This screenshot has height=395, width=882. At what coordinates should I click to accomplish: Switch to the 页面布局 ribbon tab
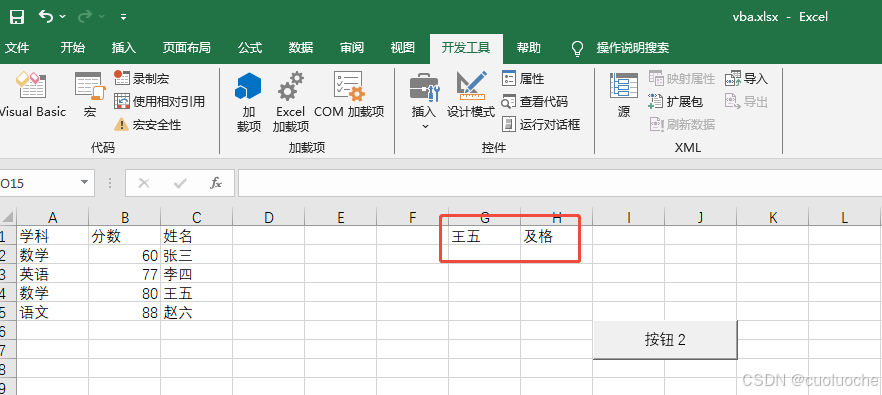click(x=186, y=48)
